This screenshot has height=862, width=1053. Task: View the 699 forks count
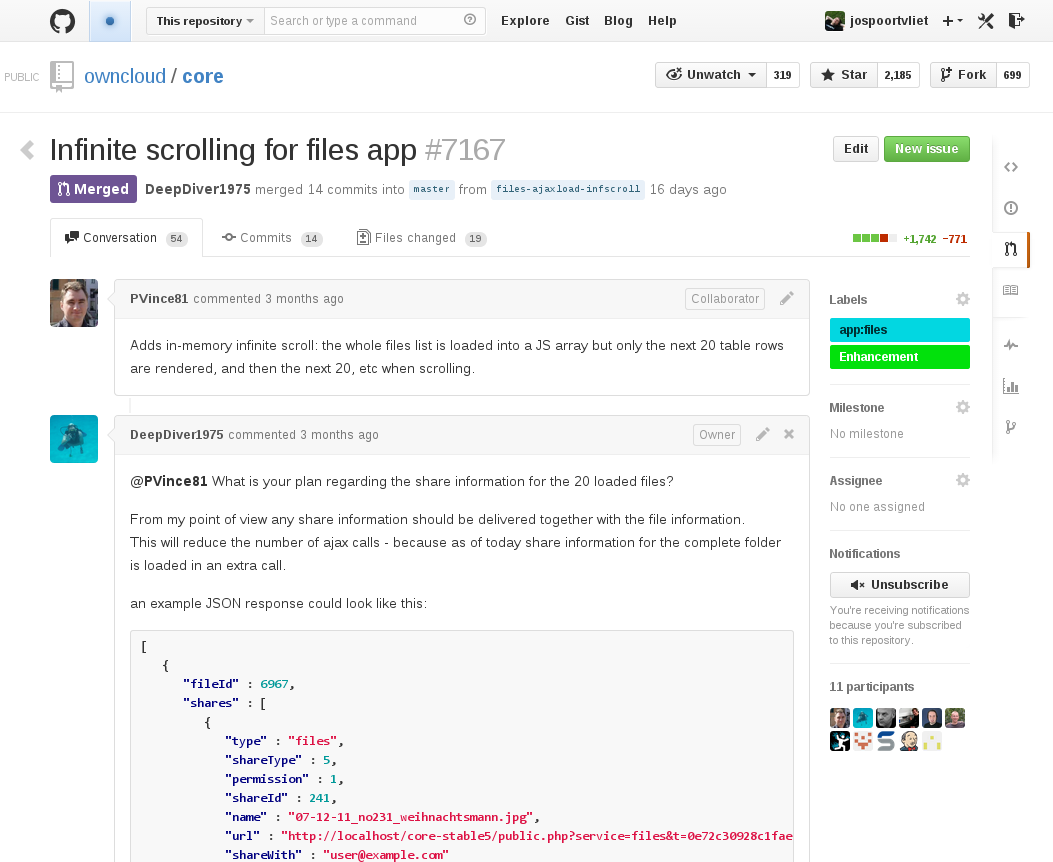(x=1012, y=75)
